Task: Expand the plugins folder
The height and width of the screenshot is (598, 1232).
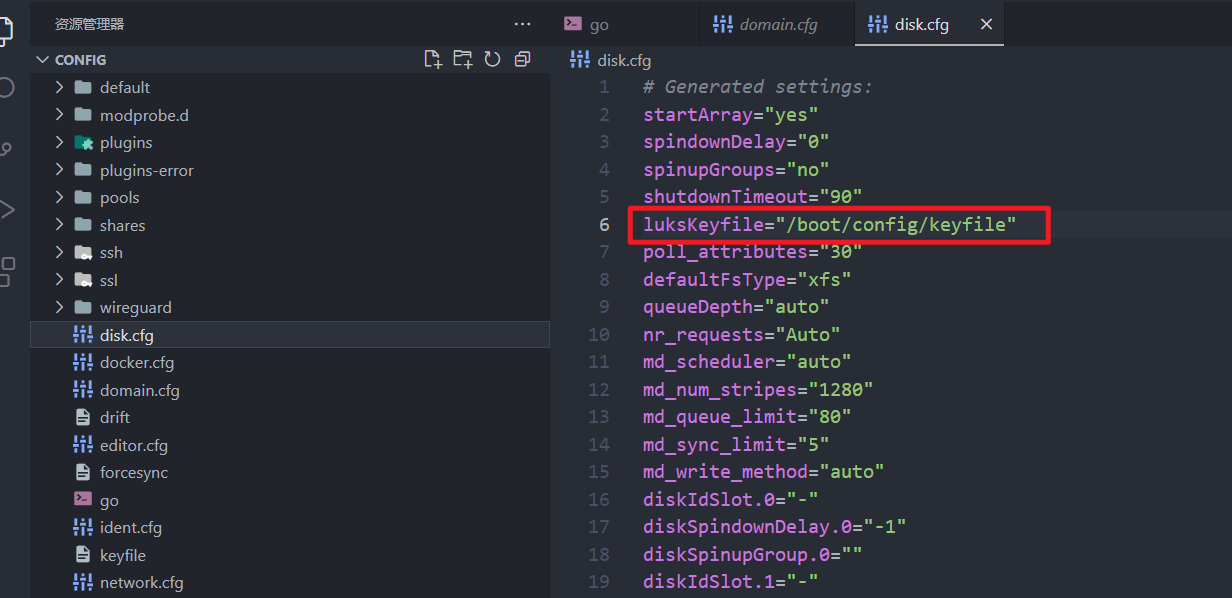Action: [60, 142]
